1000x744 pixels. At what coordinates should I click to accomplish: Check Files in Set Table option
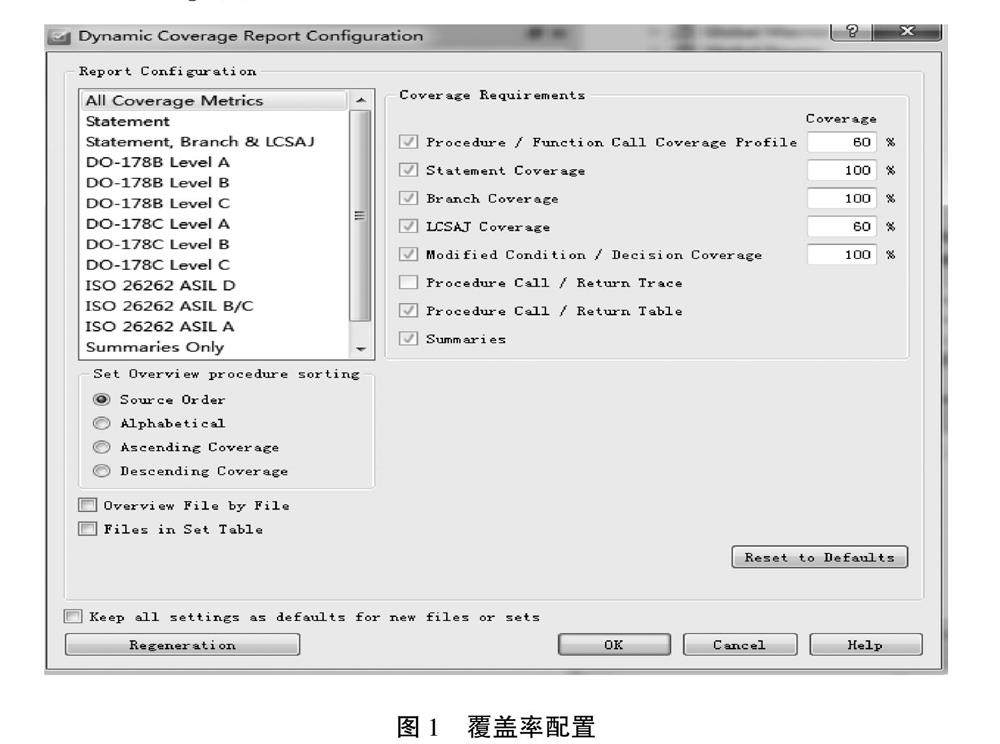tap(87, 530)
